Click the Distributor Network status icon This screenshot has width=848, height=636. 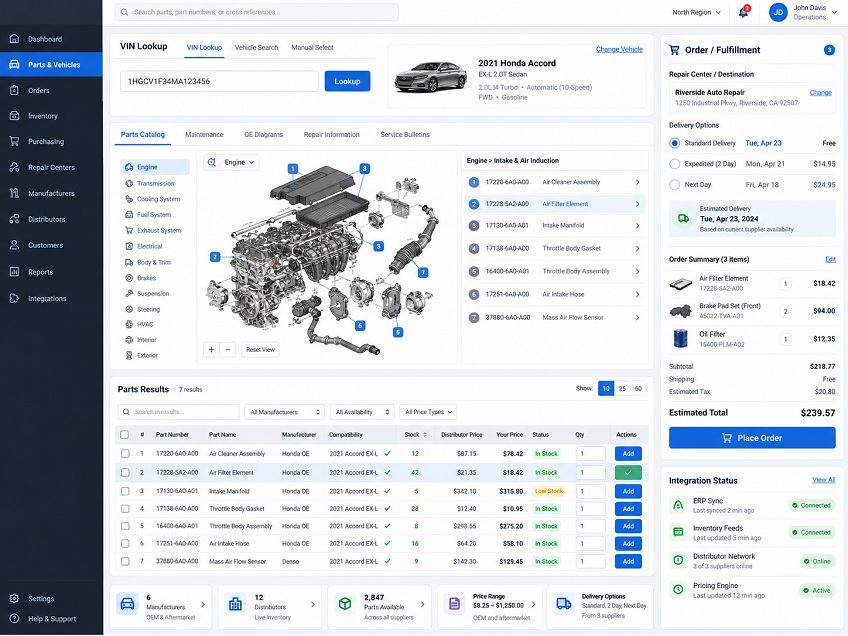point(678,560)
